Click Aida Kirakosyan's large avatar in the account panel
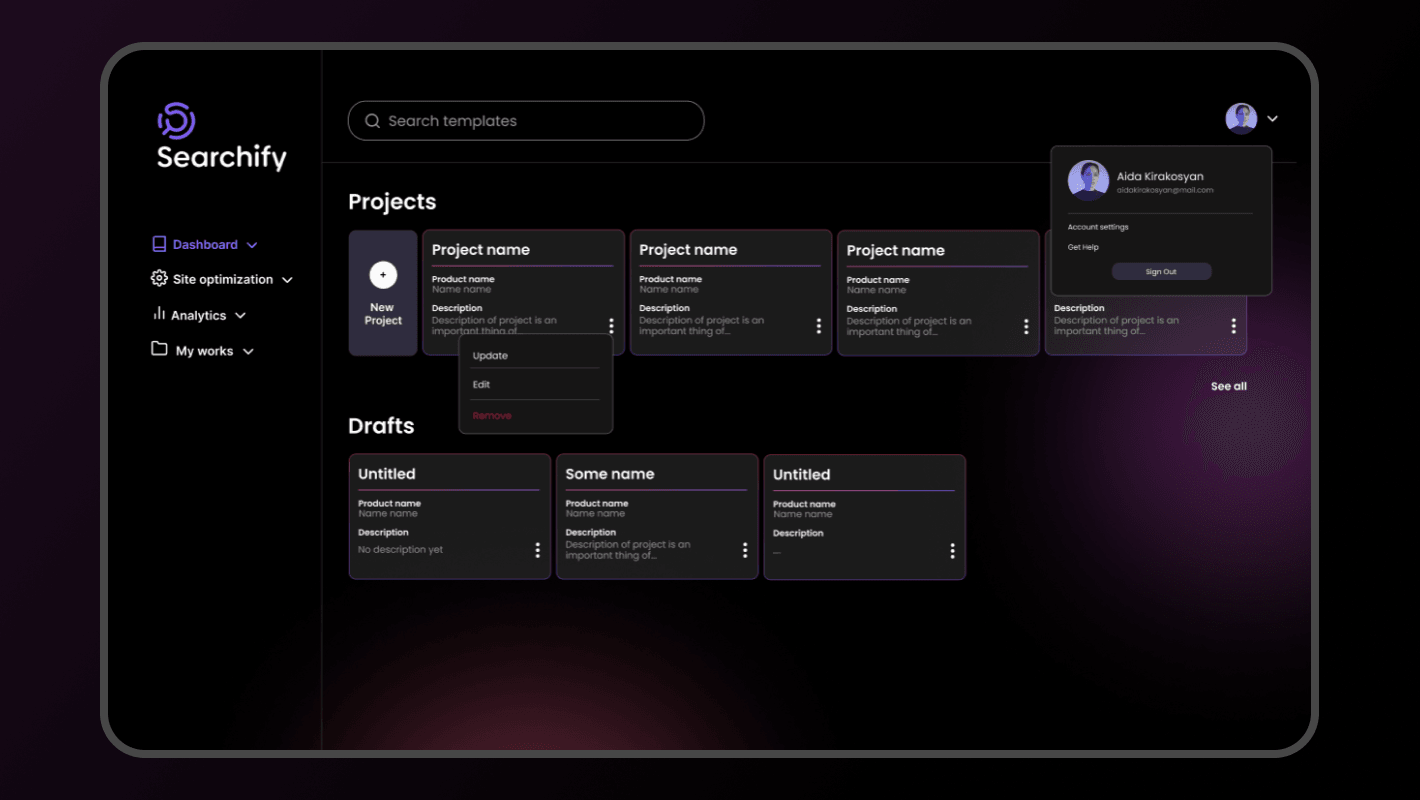 point(1088,181)
